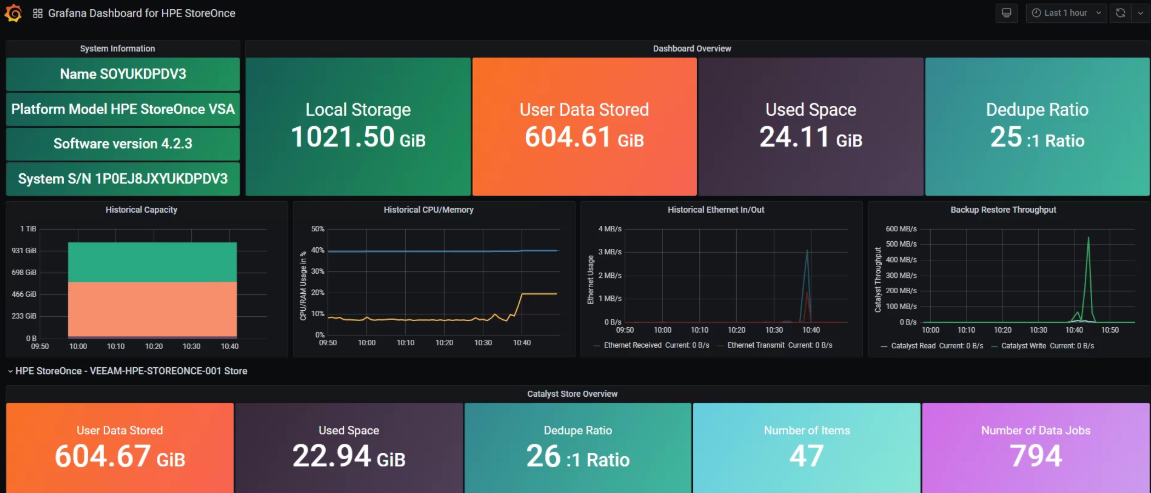Click the Grafana logo icon

14,14
